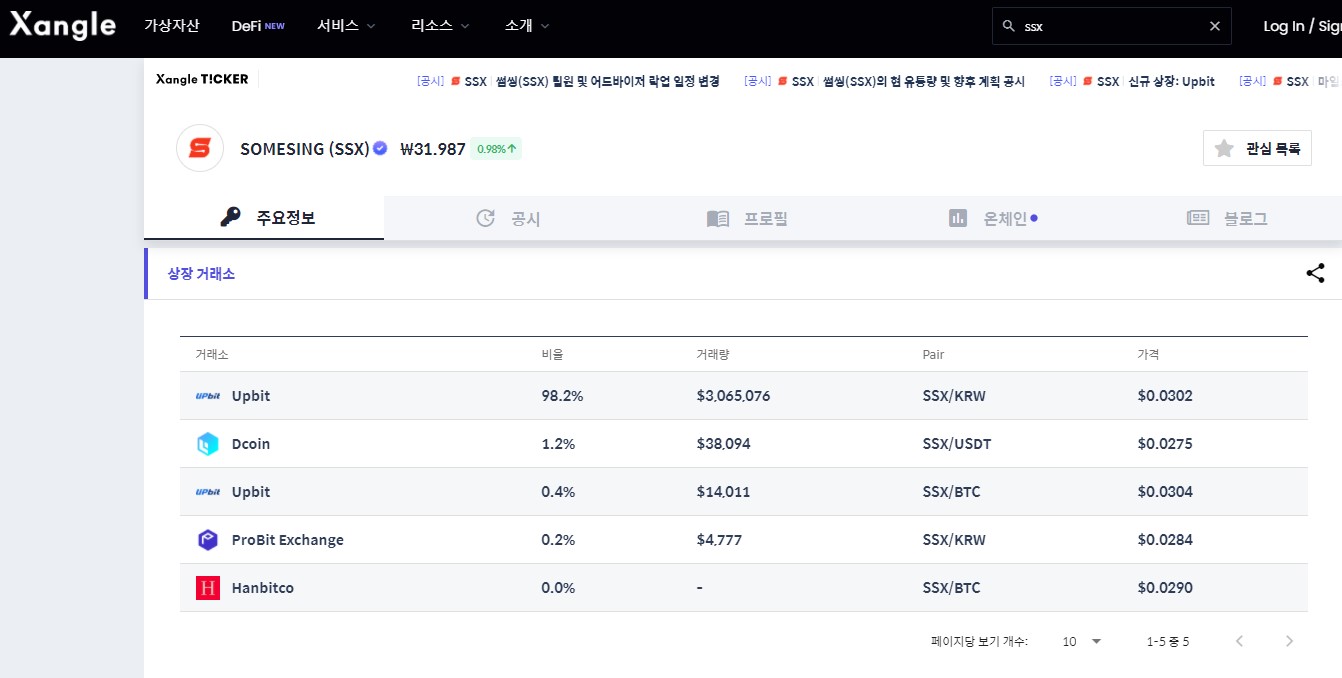
Task: Open ticker news about 현 유통량 및 향후 계획 공시
Action: click(884, 82)
